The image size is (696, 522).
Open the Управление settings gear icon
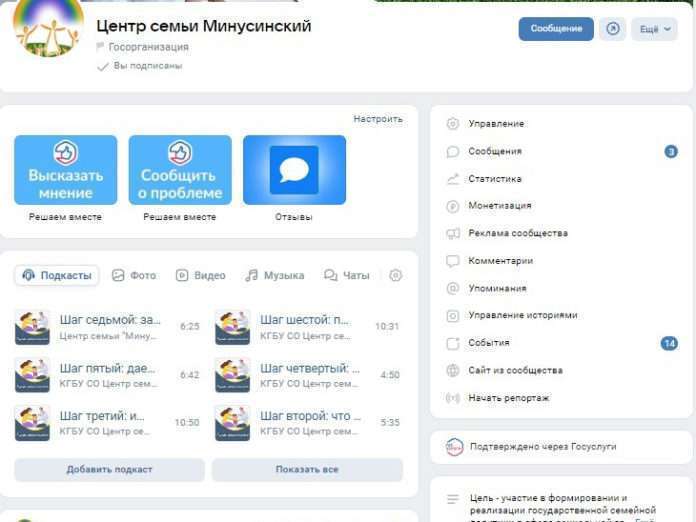(452, 124)
